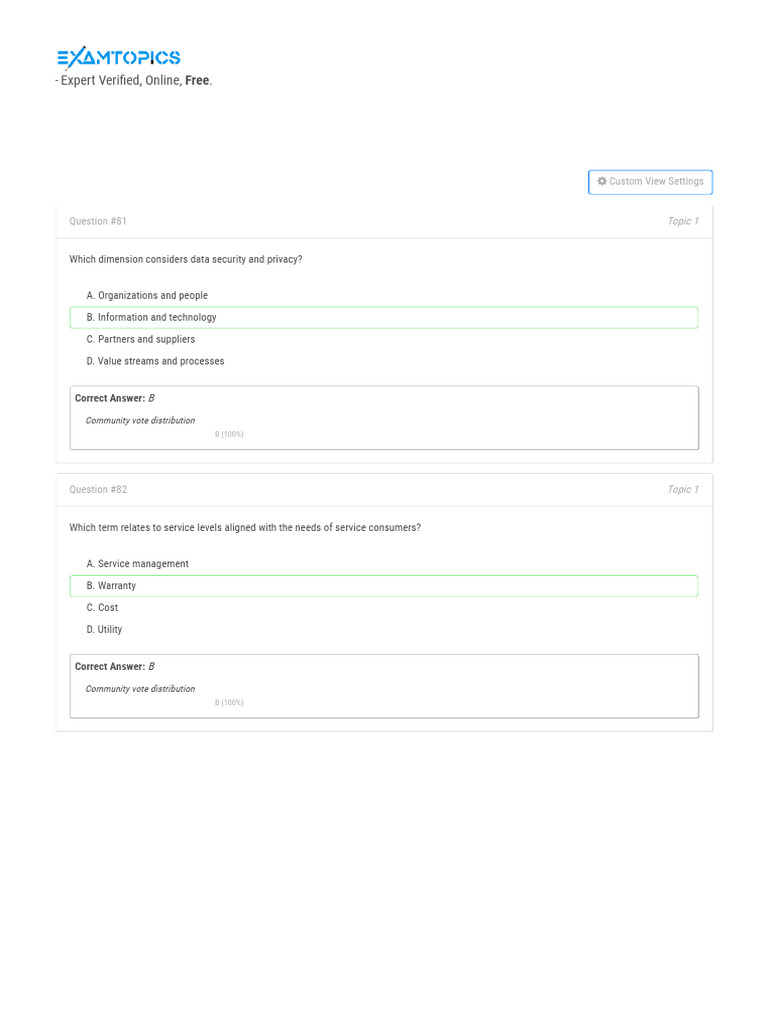Click Question #81 community vote B (100%) bar
The height and width of the screenshot is (1024, 768).
[x=229, y=435]
